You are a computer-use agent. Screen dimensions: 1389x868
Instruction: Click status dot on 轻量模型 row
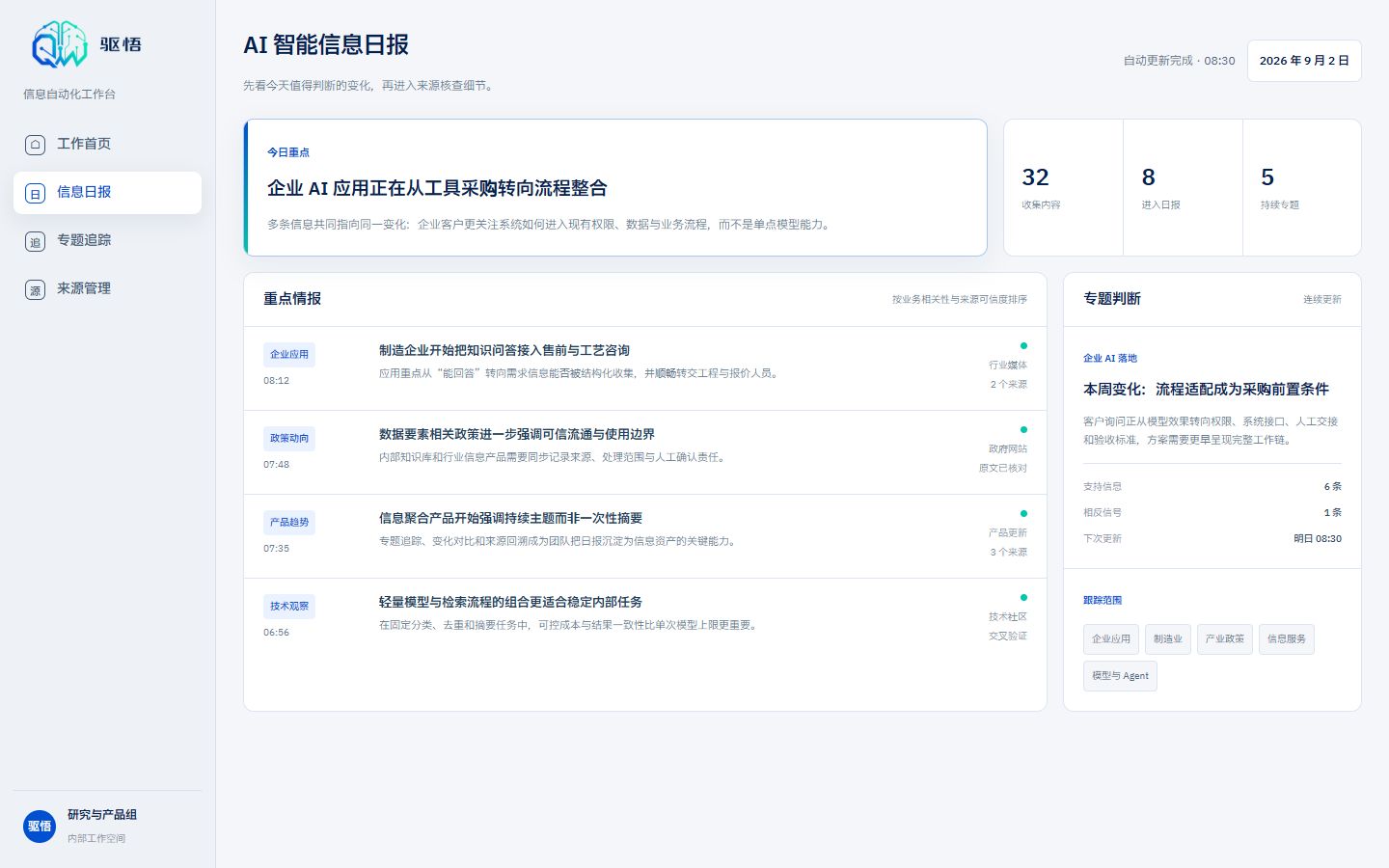[1023, 597]
